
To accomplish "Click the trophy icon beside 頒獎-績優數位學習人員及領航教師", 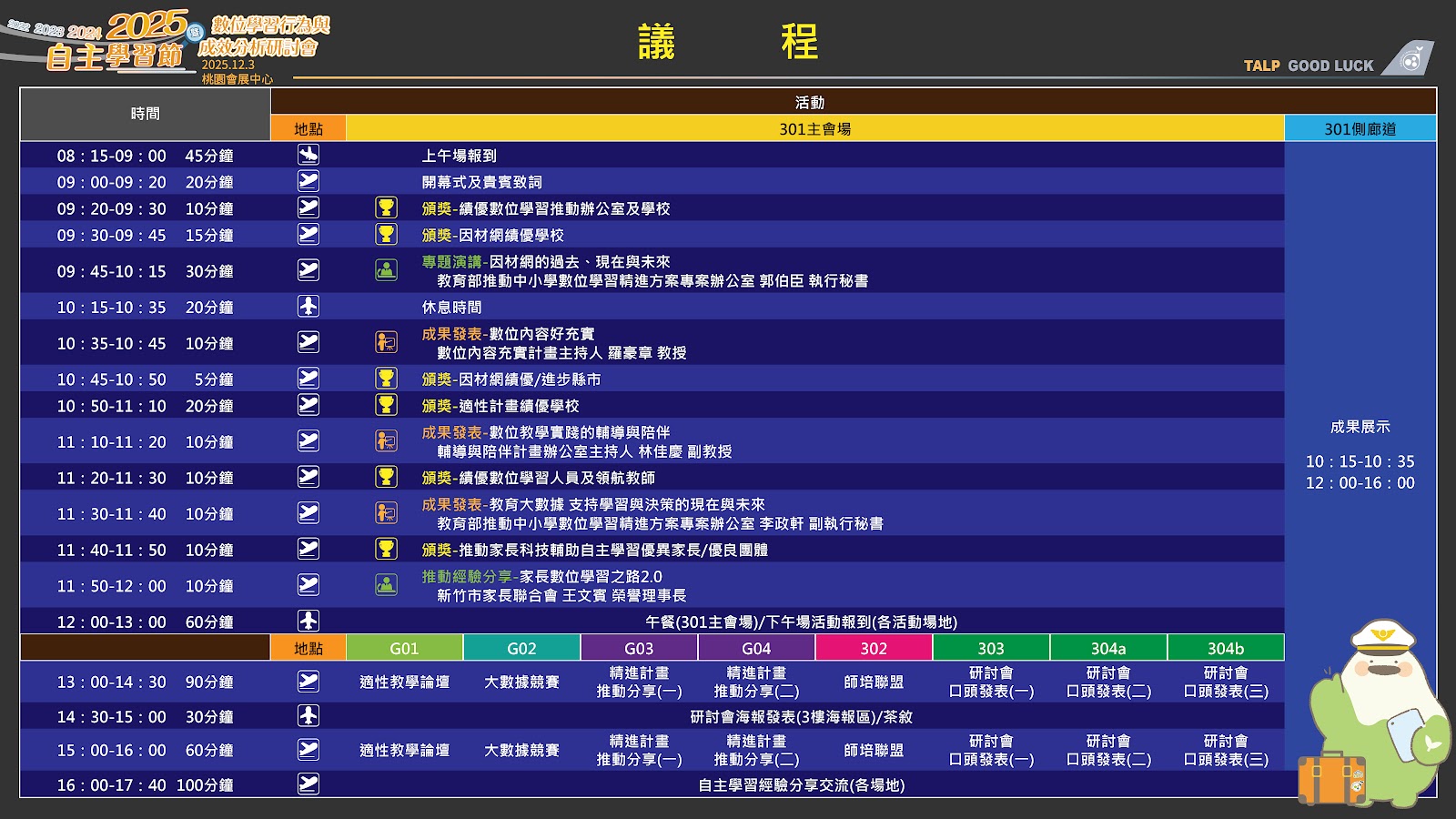I will click(x=385, y=474).
